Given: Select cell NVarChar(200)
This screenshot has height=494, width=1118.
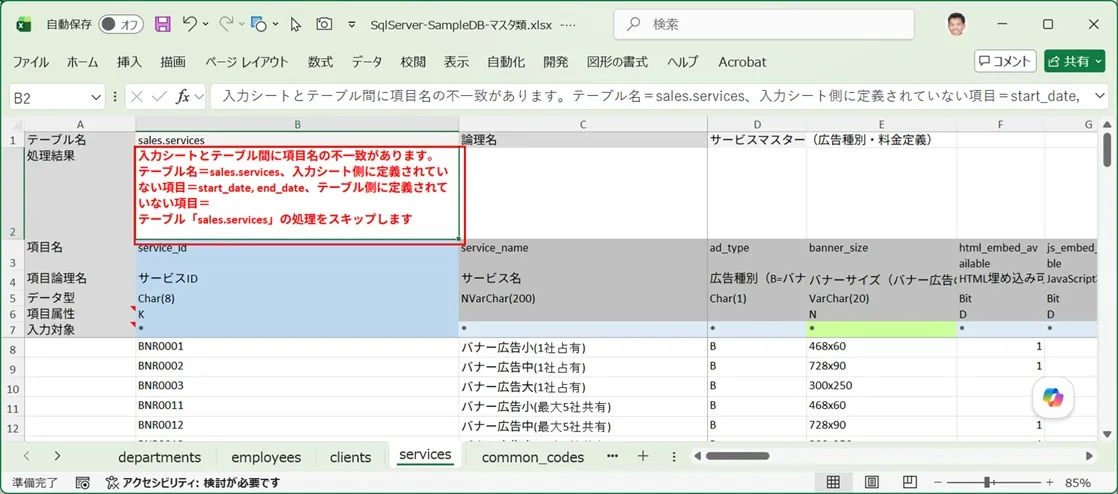Looking at the screenshot, I should pyautogui.click(x=583, y=299).
